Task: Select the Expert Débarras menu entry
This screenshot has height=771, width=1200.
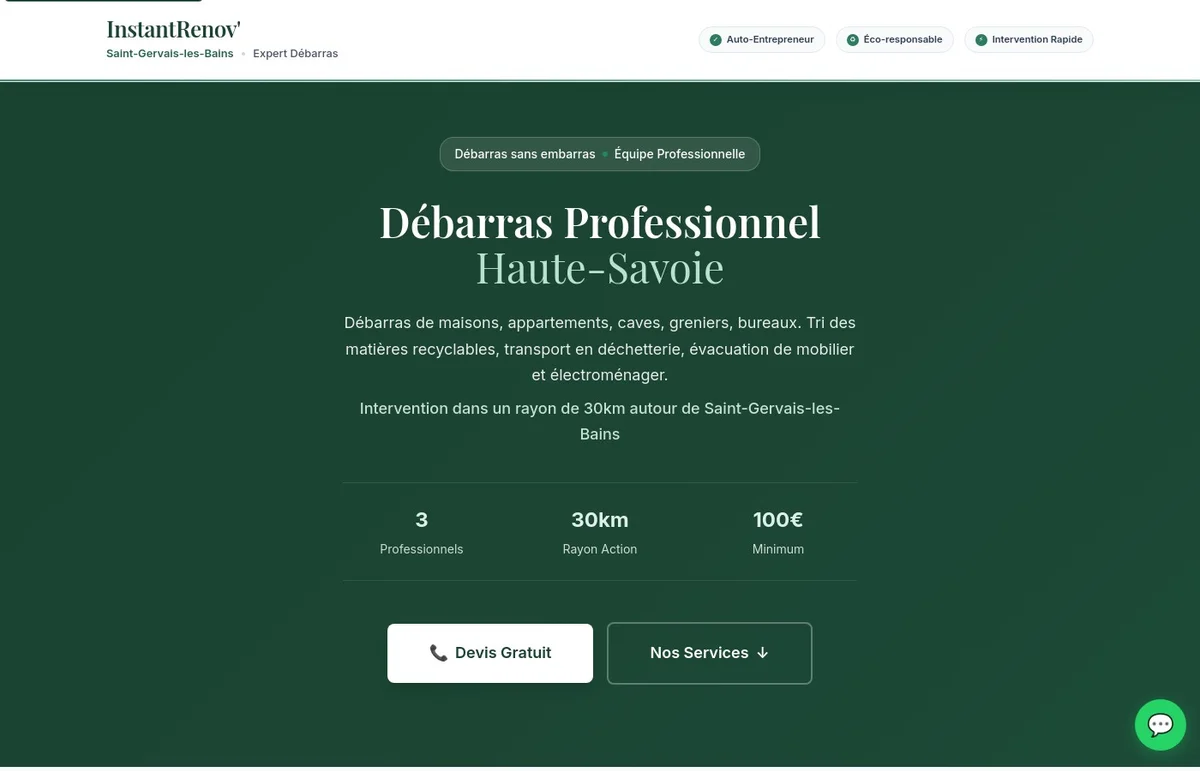Action: point(295,53)
